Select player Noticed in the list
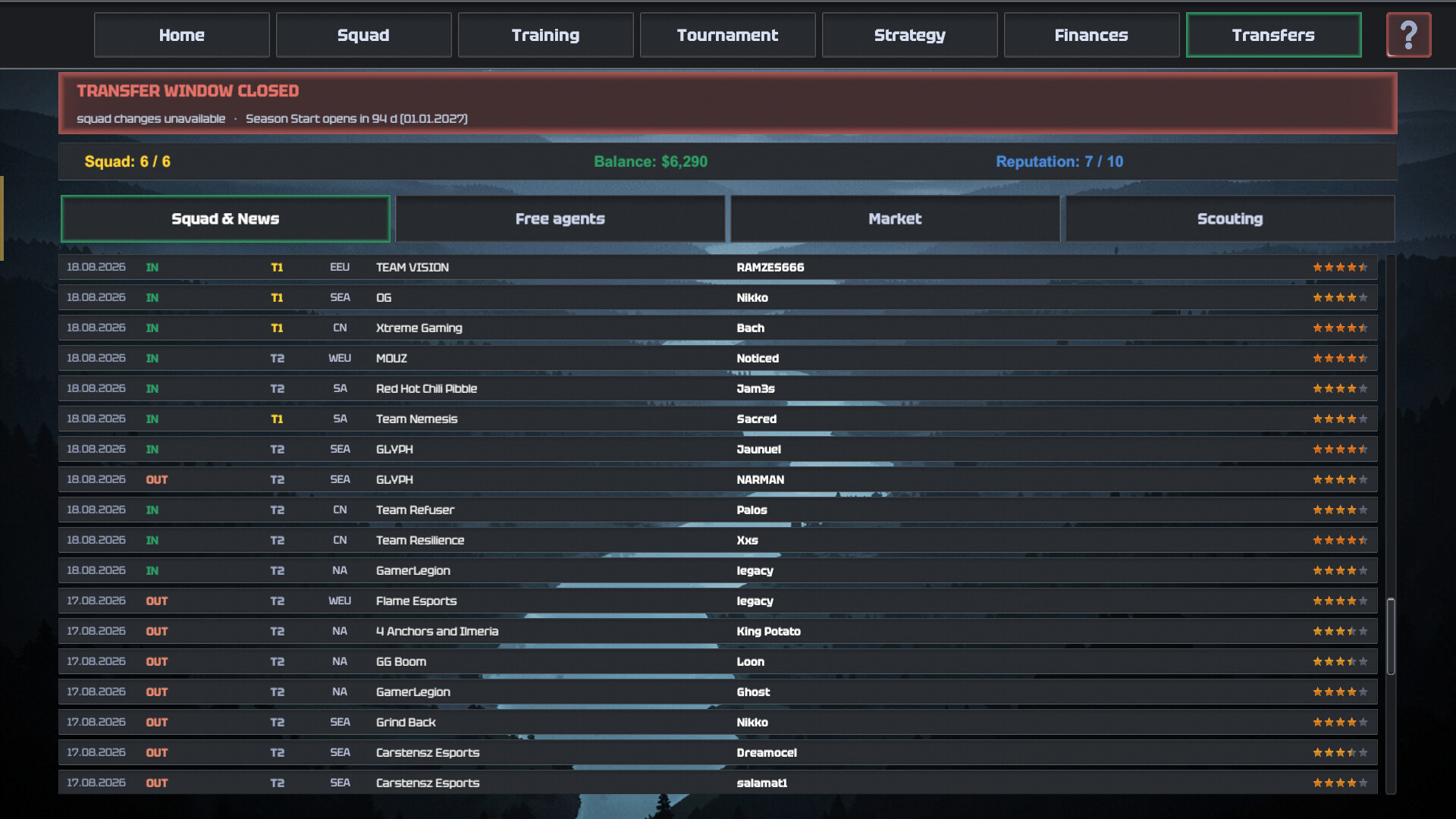The width and height of the screenshot is (1456, 819). 758,358
